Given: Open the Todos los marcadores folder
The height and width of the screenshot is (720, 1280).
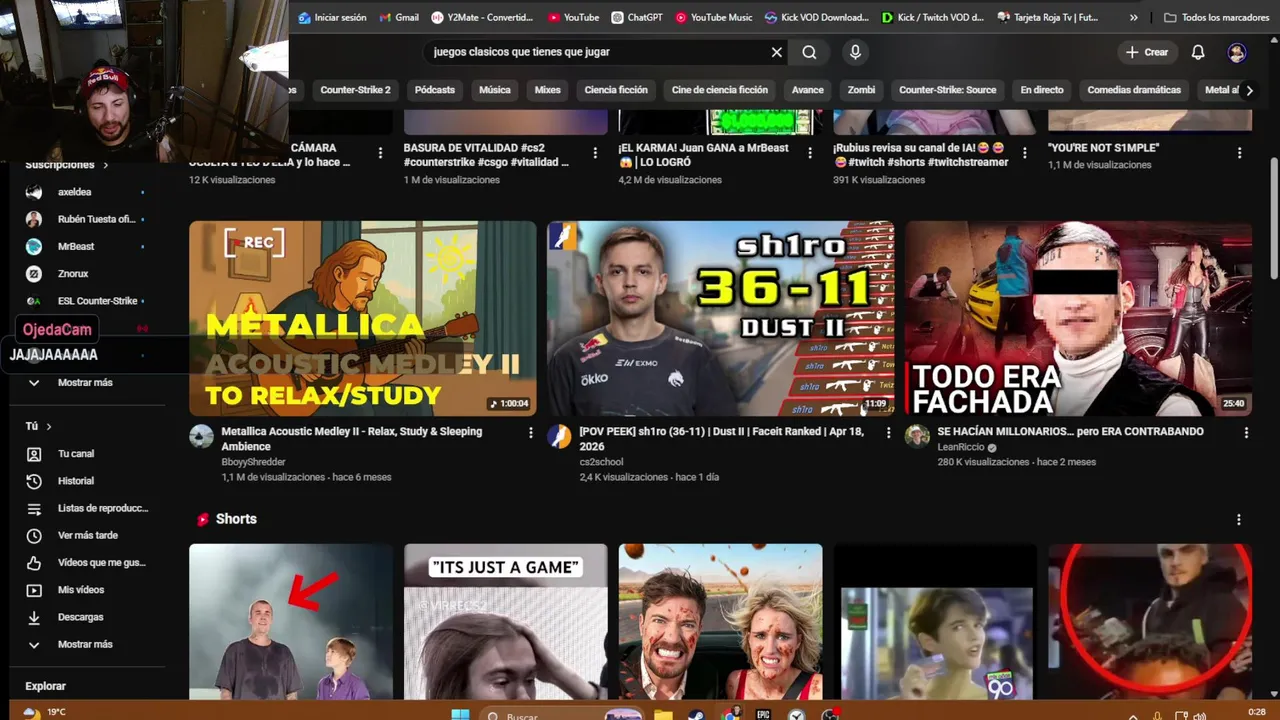Looking at the screenshot, I should tap(1216, 17).
